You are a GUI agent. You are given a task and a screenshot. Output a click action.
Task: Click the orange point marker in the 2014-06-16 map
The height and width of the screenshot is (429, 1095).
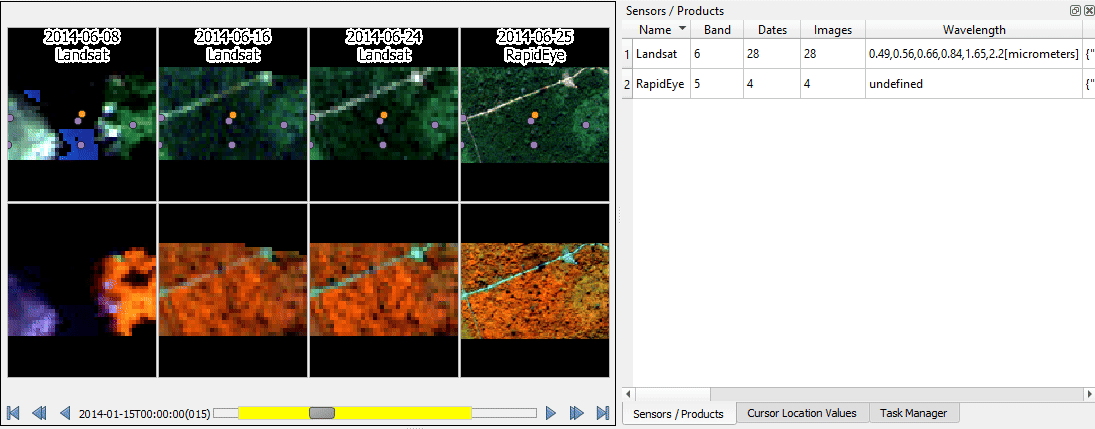pos(233,115)
